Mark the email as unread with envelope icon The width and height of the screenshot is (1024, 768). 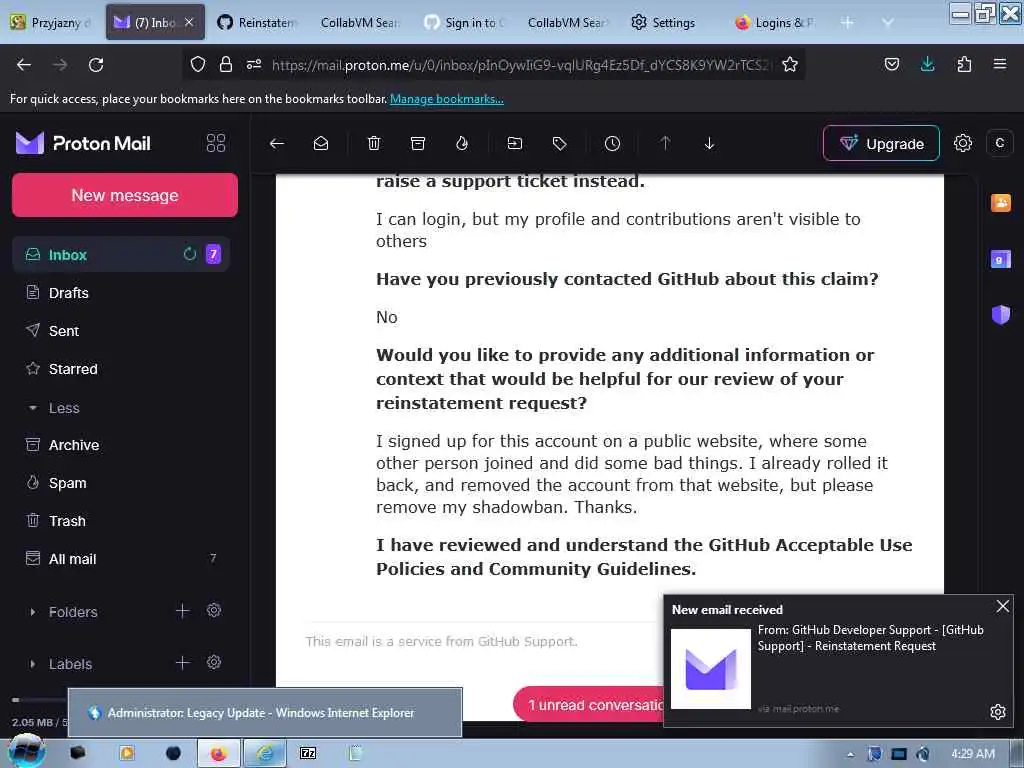(321, 144)
